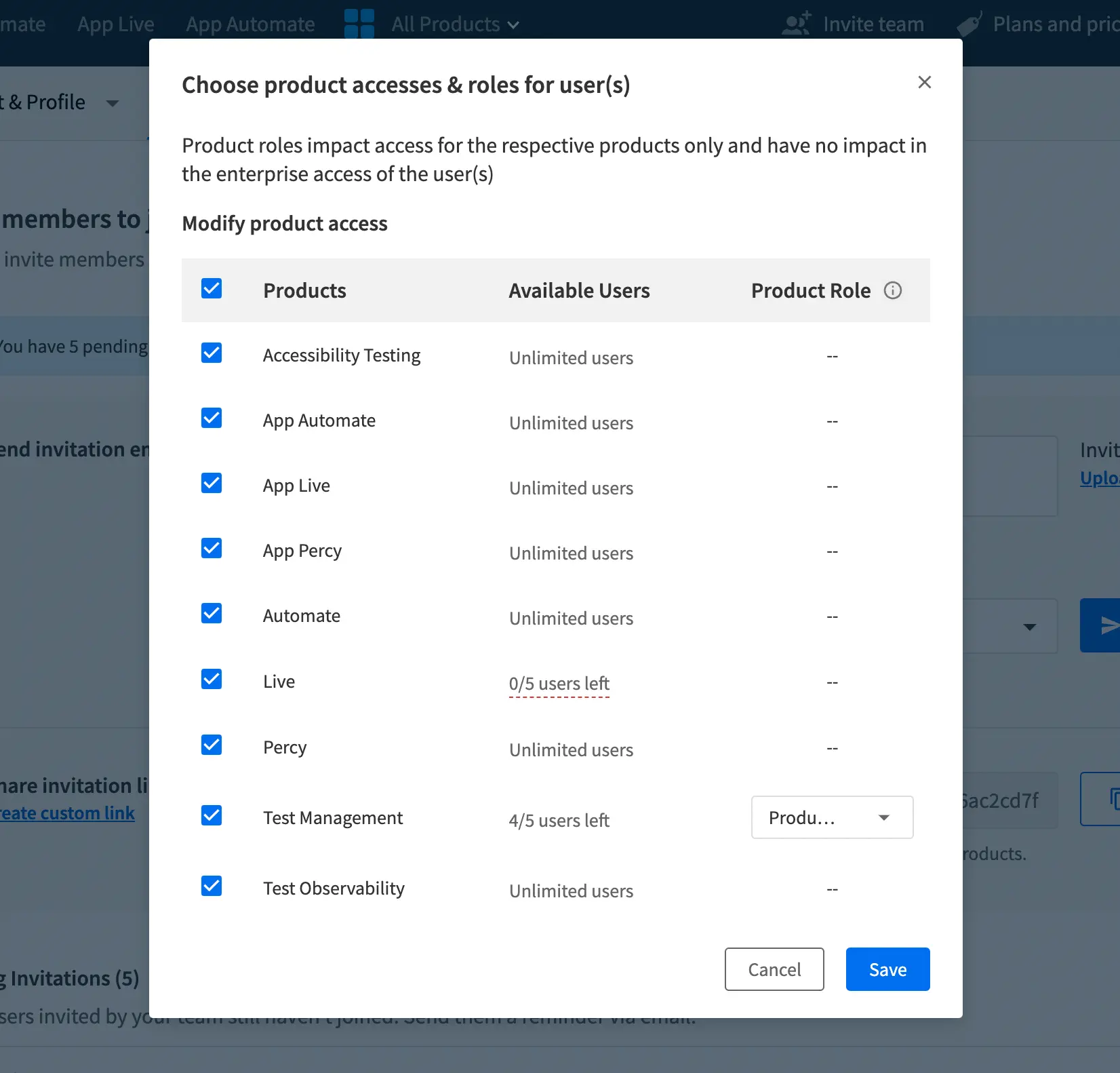The image size is (1120, 1073).
Task: Uncheck the Test Management checkbox
Action: (212, 815)
